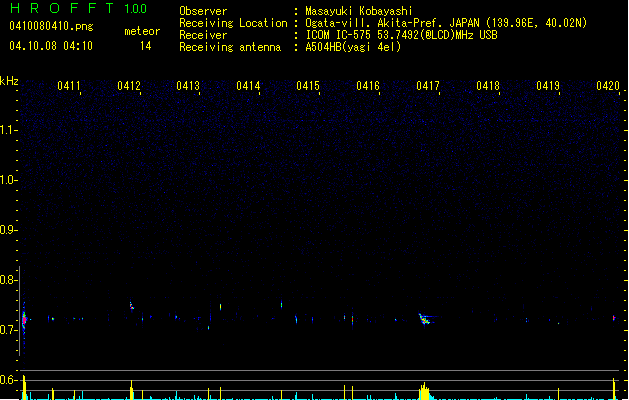The width and height of the screenshot is (629, 400).
Task: Click receiver value ICOM IC-575 53.7492 MHz USB
Action: (x=401, y=35)
